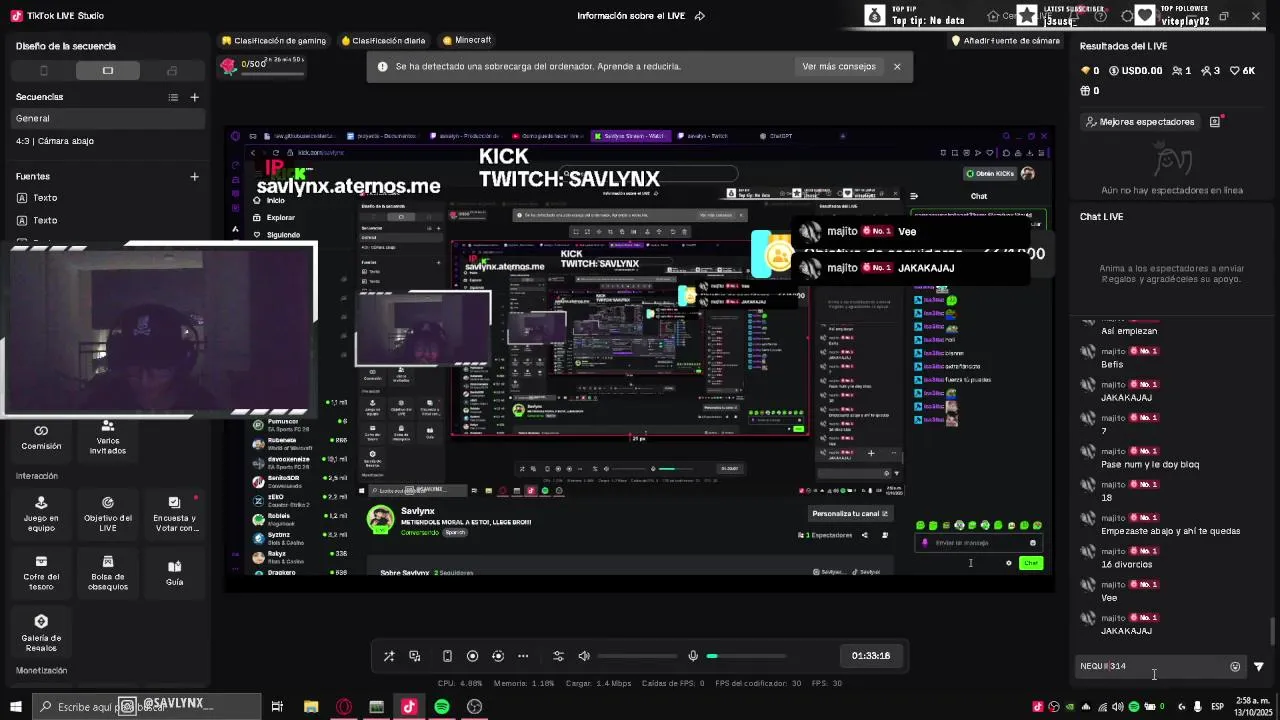Open Mejores espectadores panel
Image resolution: width=1280 pixels, height=720 pixels.
pyautogui.click(x=1140, y=122)
